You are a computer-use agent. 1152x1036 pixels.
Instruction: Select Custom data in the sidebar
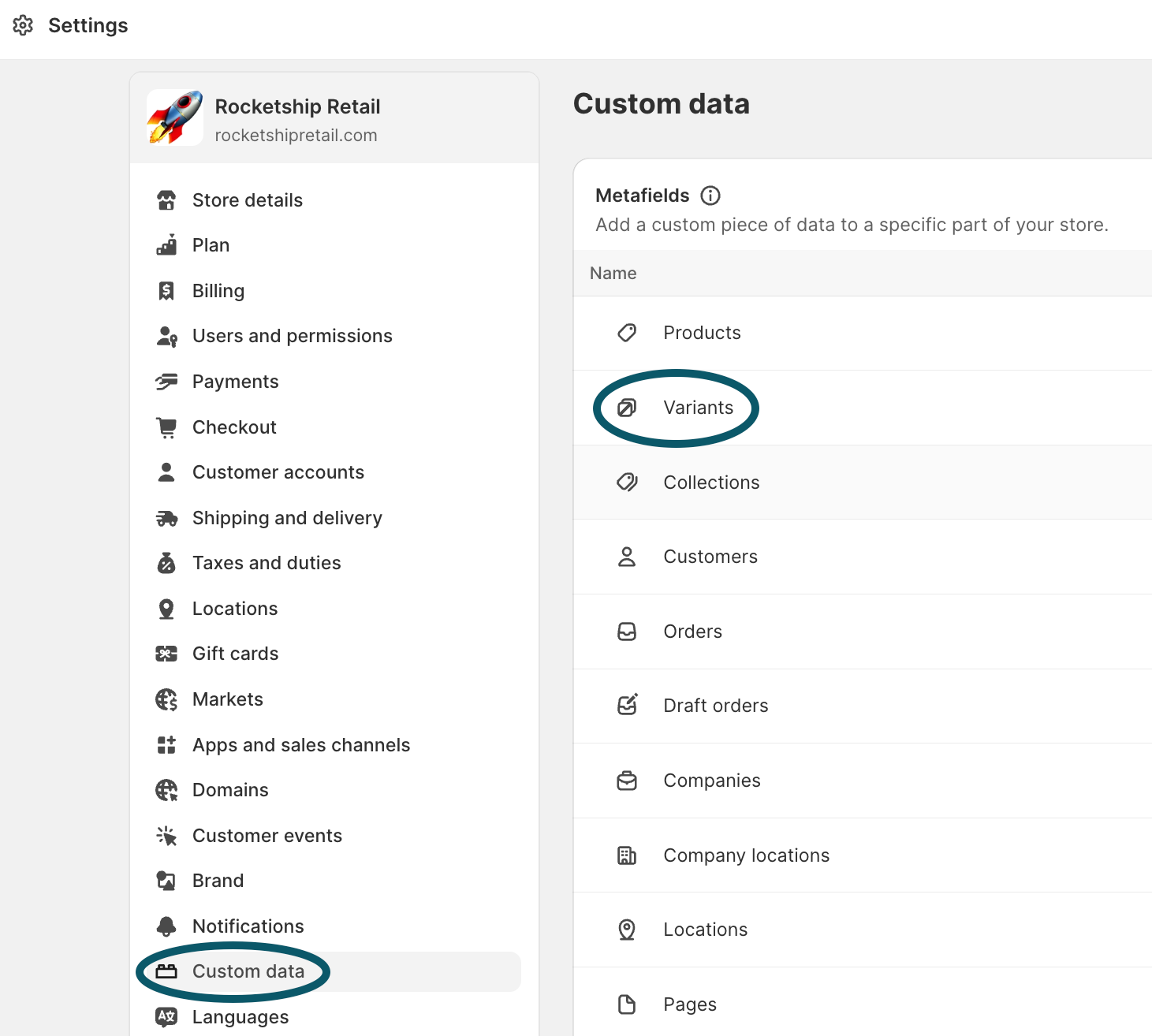[x=248, y=971]
